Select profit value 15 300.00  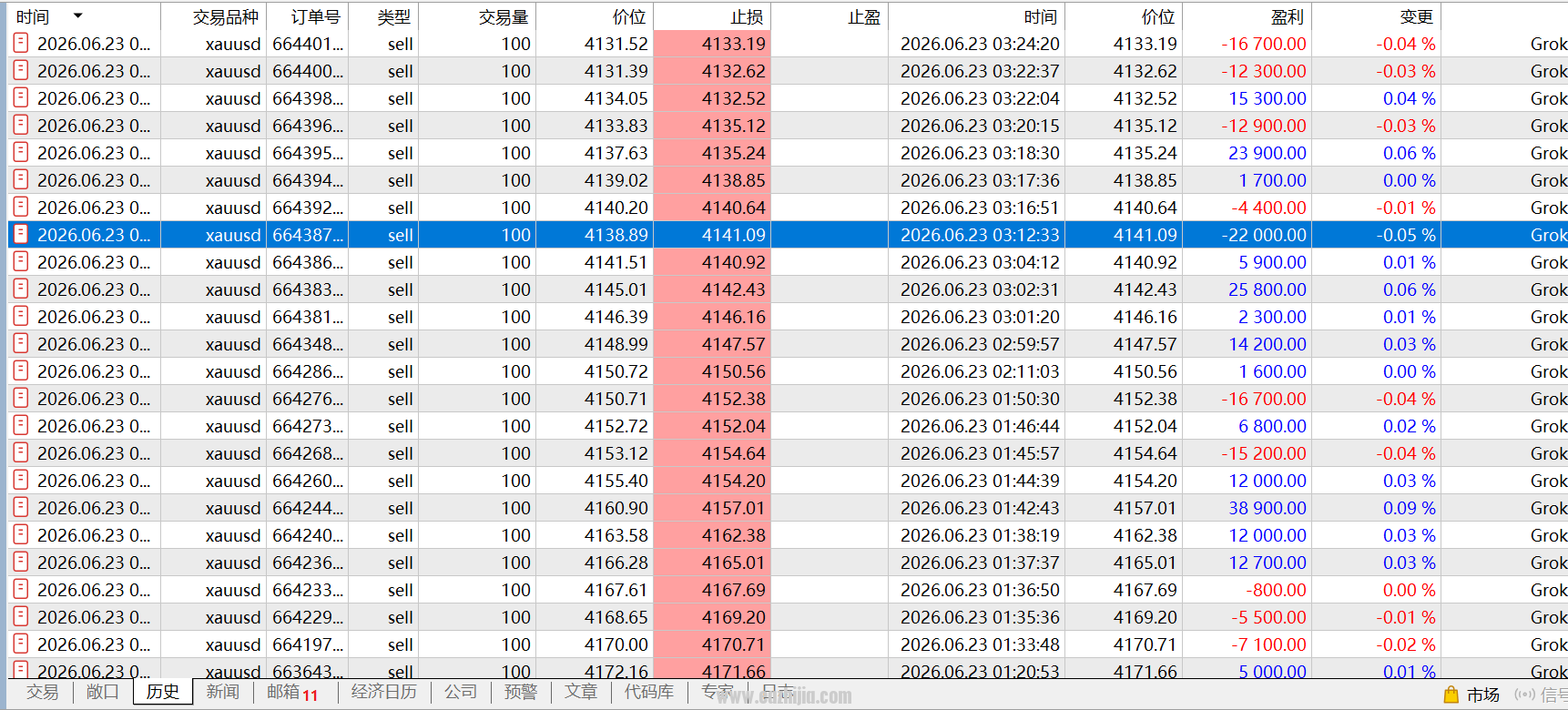1268,98
